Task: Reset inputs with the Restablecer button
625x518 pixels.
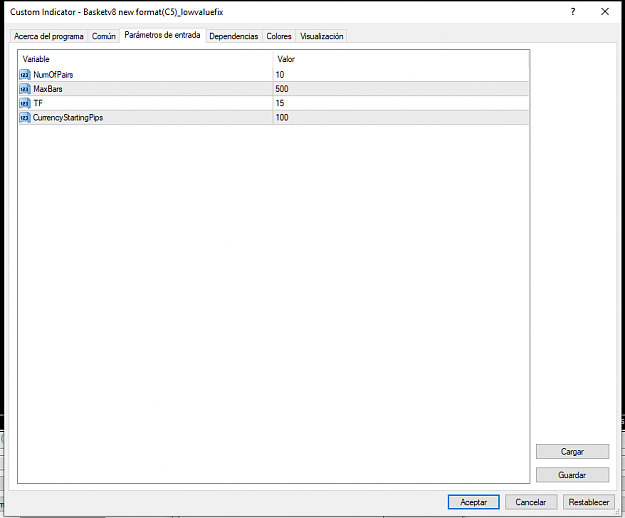Action: (x=589, y=502)
